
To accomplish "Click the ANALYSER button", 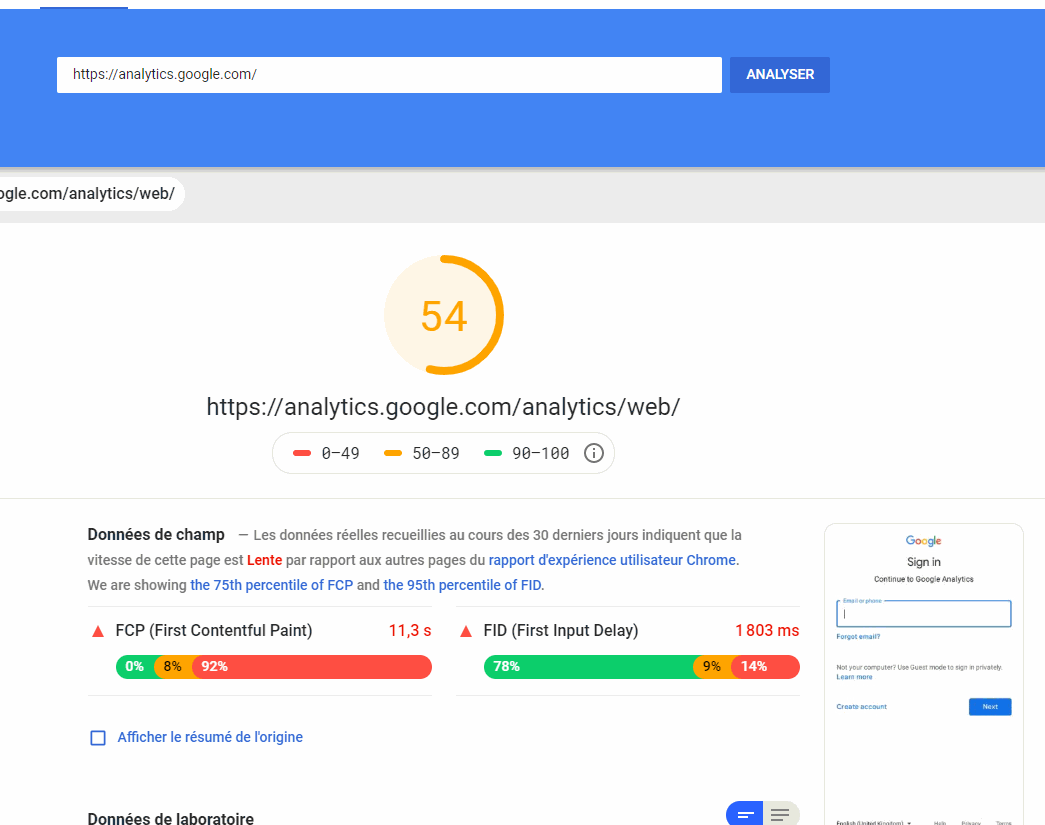I will (779, 74).
